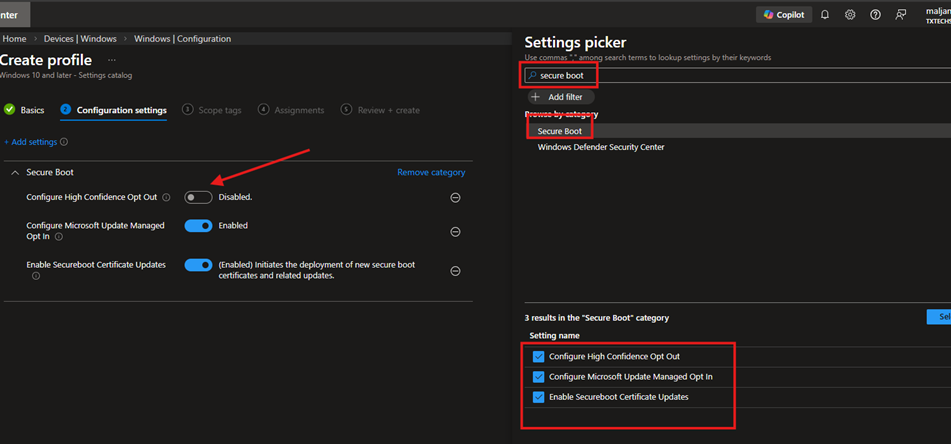Remove Configure Microsoft Update Managed Opt In
The height and width of the screenshot is (444, 951).
point(455,232)
